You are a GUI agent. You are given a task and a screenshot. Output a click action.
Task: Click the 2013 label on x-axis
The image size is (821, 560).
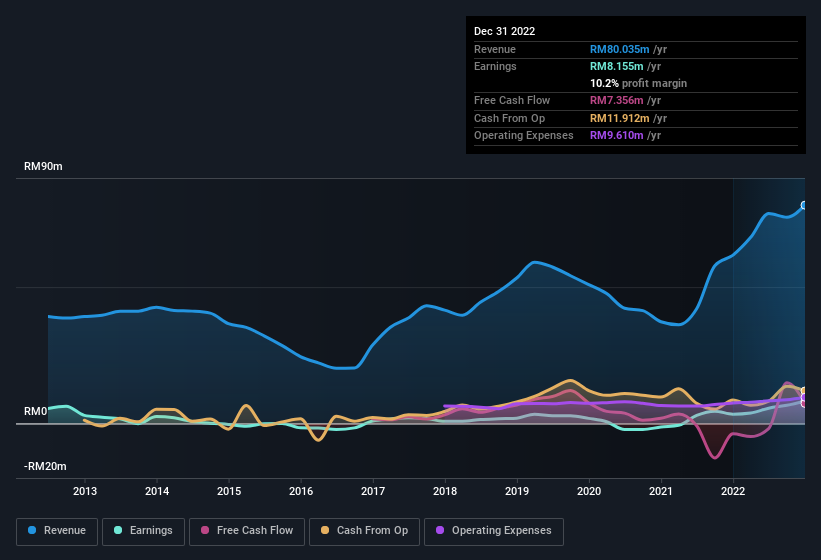coord(85,491)
